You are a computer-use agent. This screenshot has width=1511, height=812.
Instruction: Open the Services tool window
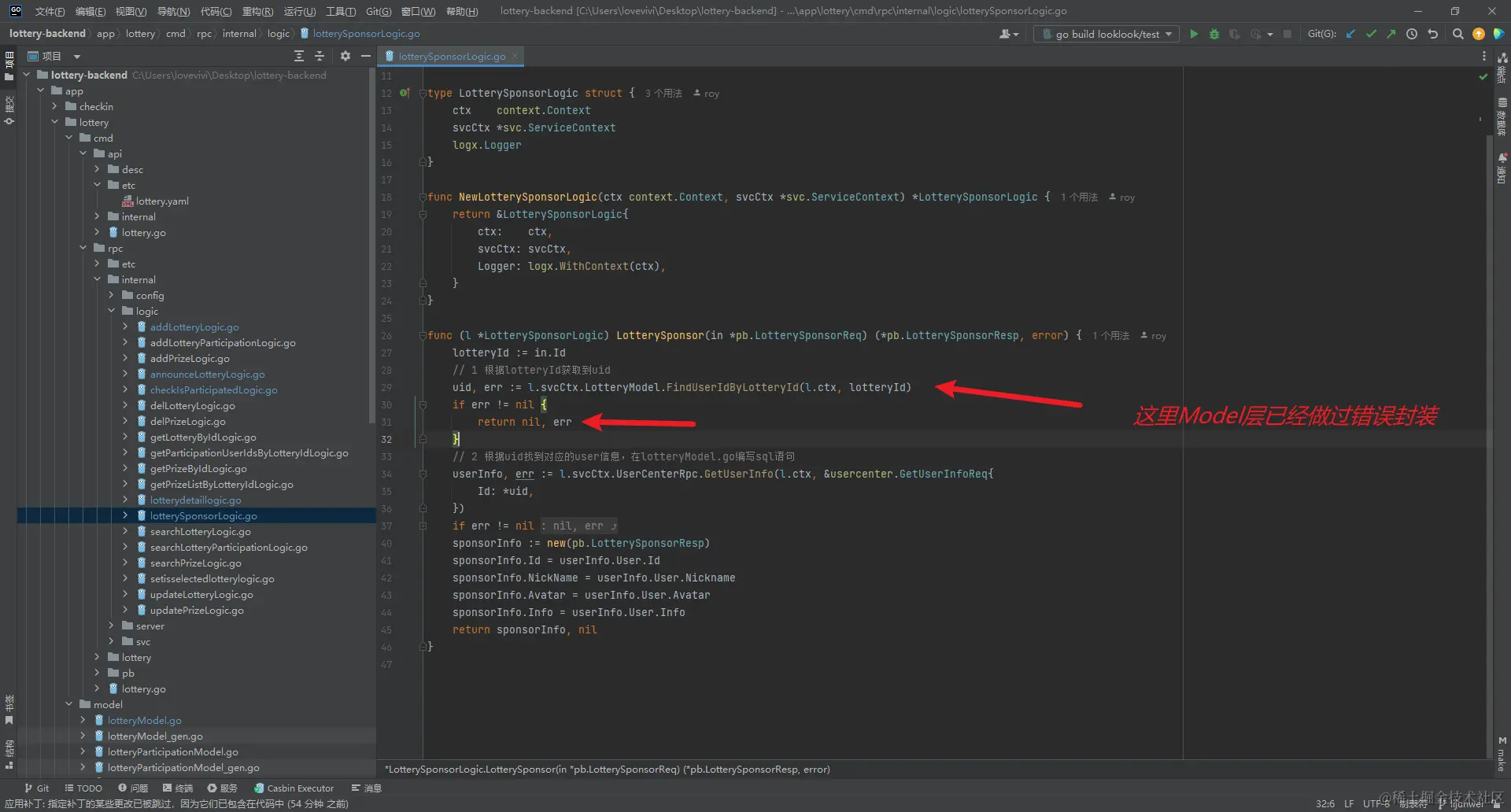coord(222,788)
